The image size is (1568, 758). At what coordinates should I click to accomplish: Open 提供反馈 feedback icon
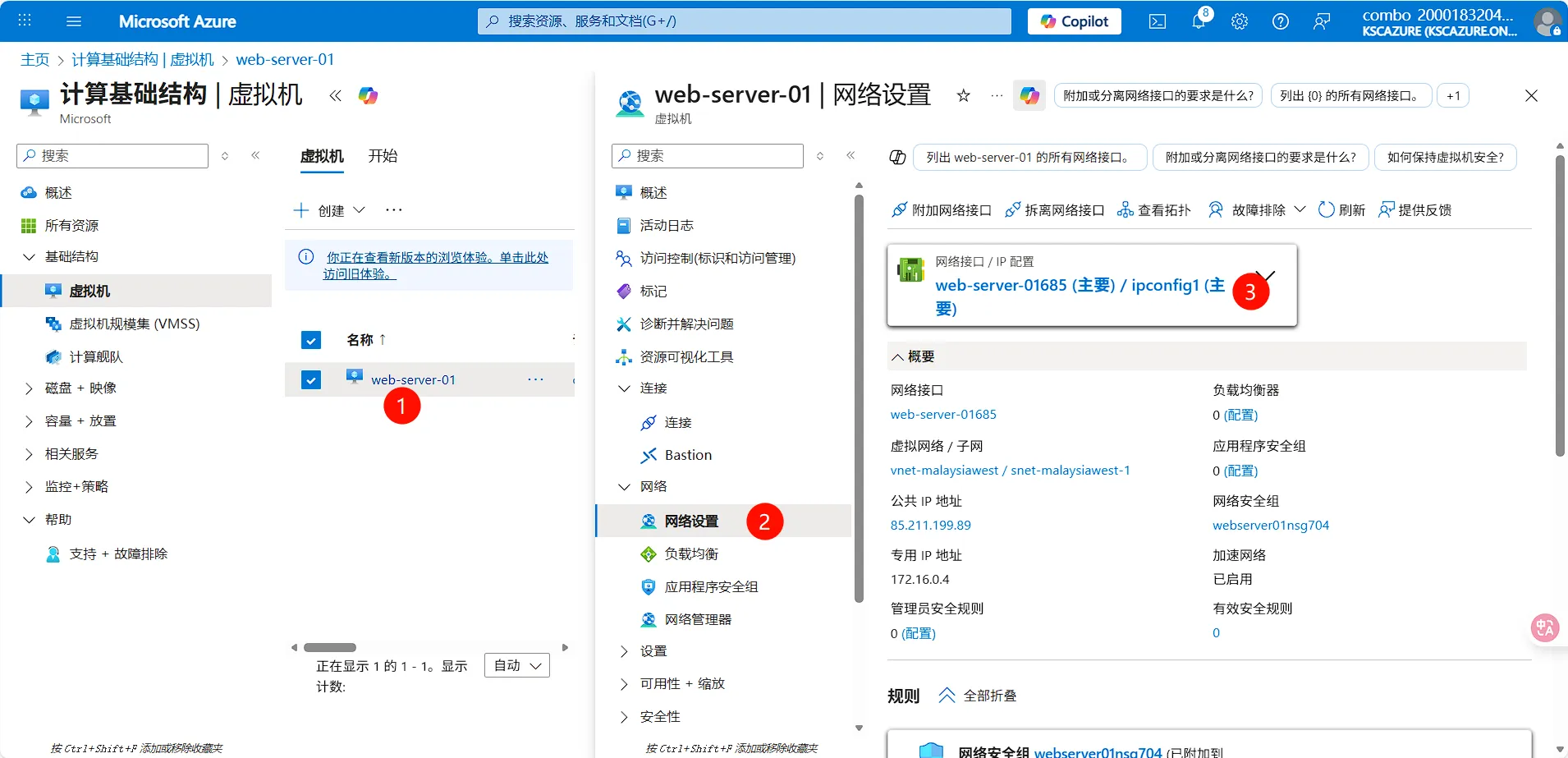pos(1387,209)
